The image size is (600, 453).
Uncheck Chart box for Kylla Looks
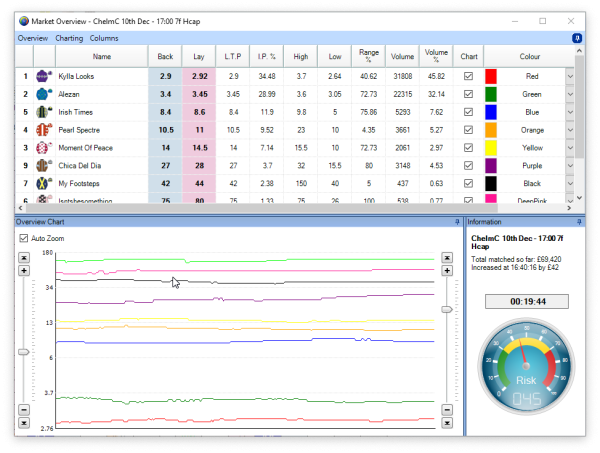tap(468, 76)
